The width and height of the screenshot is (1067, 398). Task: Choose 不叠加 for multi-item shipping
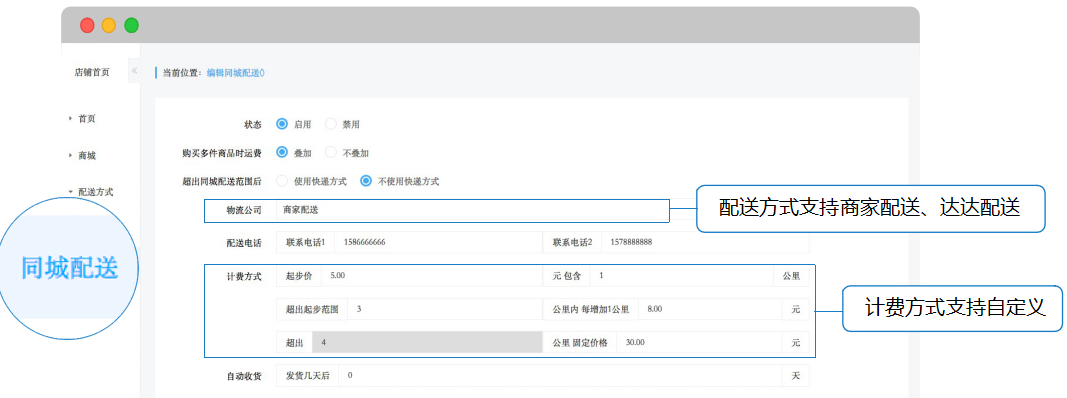pyautogui.click(x=331, y=153)
